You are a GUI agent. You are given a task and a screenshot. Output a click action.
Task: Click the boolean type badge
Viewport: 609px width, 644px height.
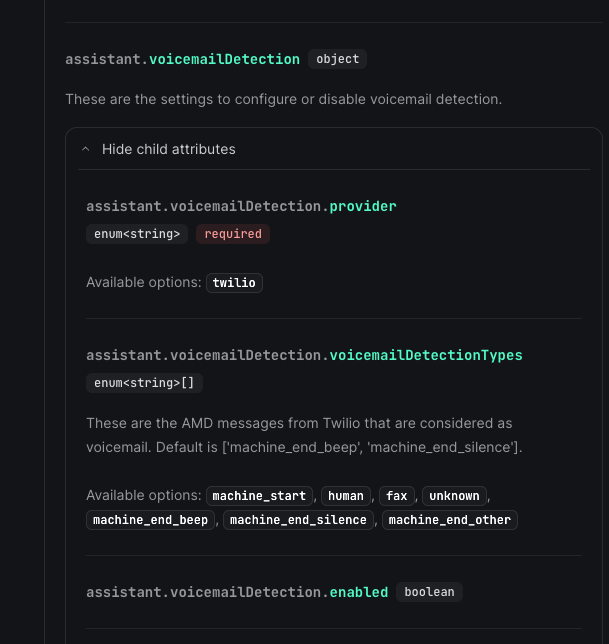pyautogui.click(x=429, y=592)
